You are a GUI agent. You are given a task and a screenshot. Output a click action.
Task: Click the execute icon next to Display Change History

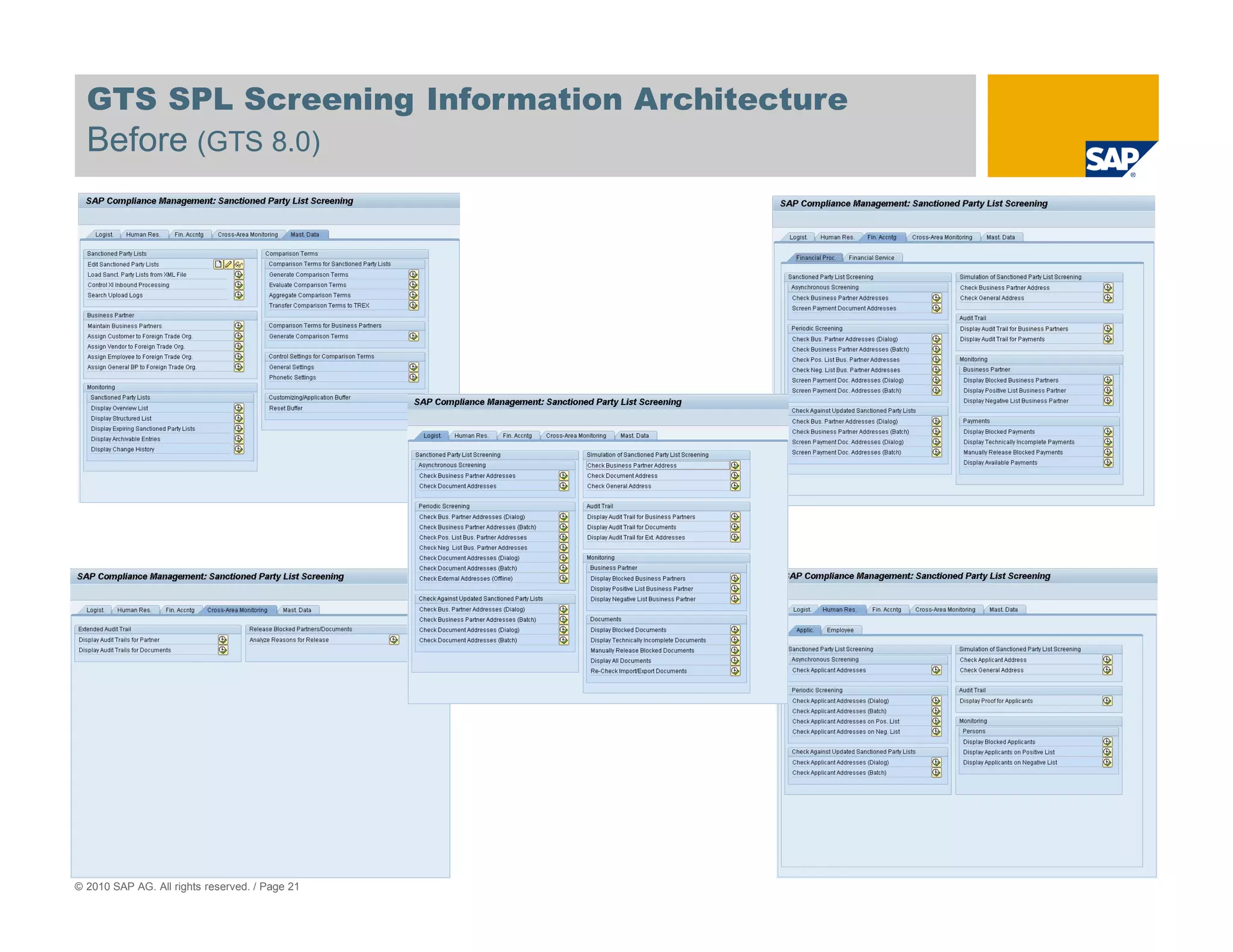click(x=239, y=449)
